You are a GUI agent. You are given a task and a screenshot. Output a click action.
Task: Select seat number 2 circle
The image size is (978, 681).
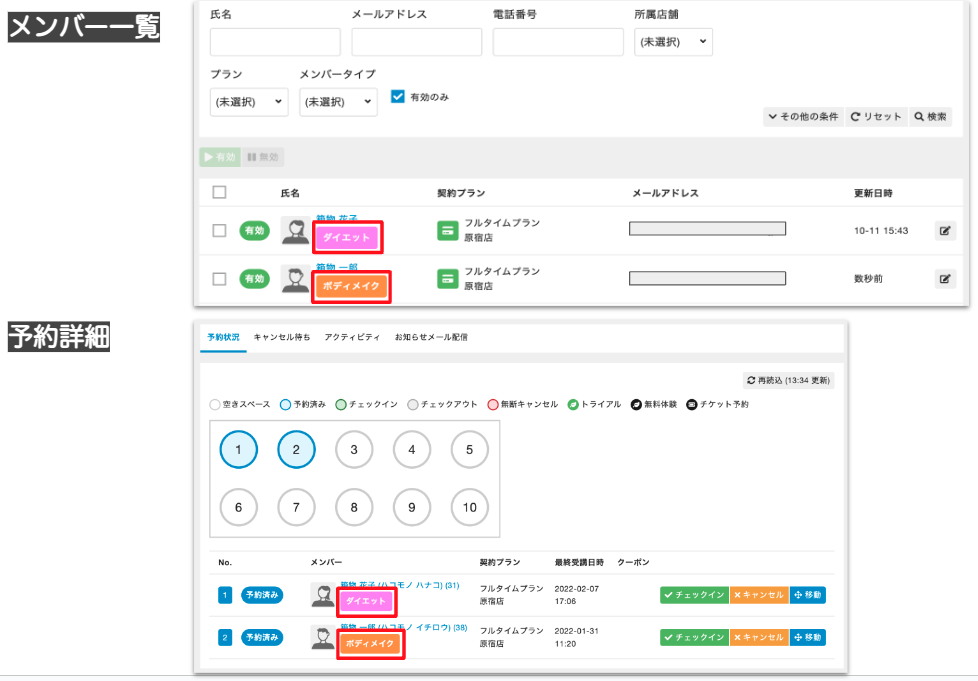pos(296,450)
